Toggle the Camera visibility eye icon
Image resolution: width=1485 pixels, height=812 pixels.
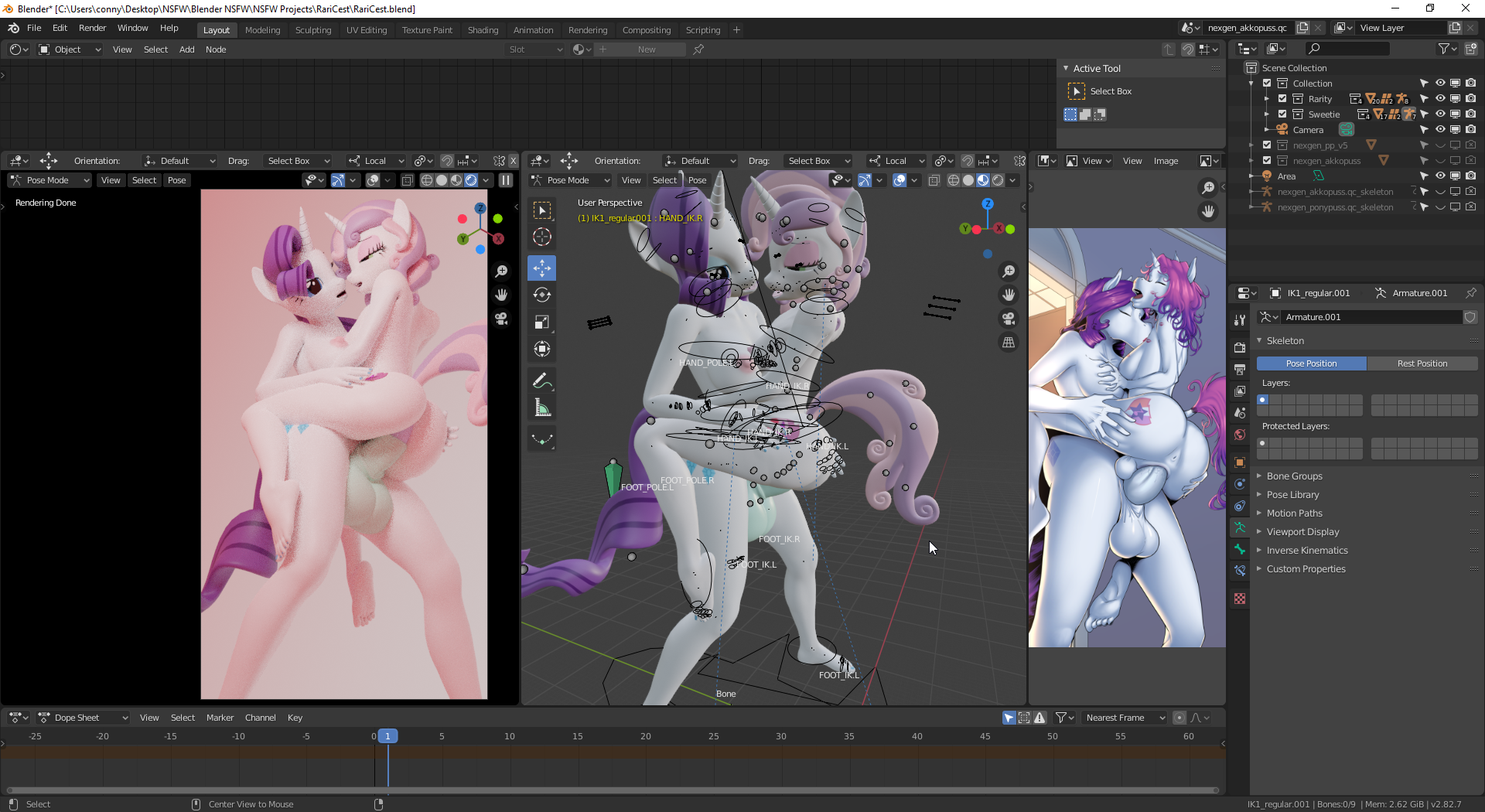[1440, 130]
